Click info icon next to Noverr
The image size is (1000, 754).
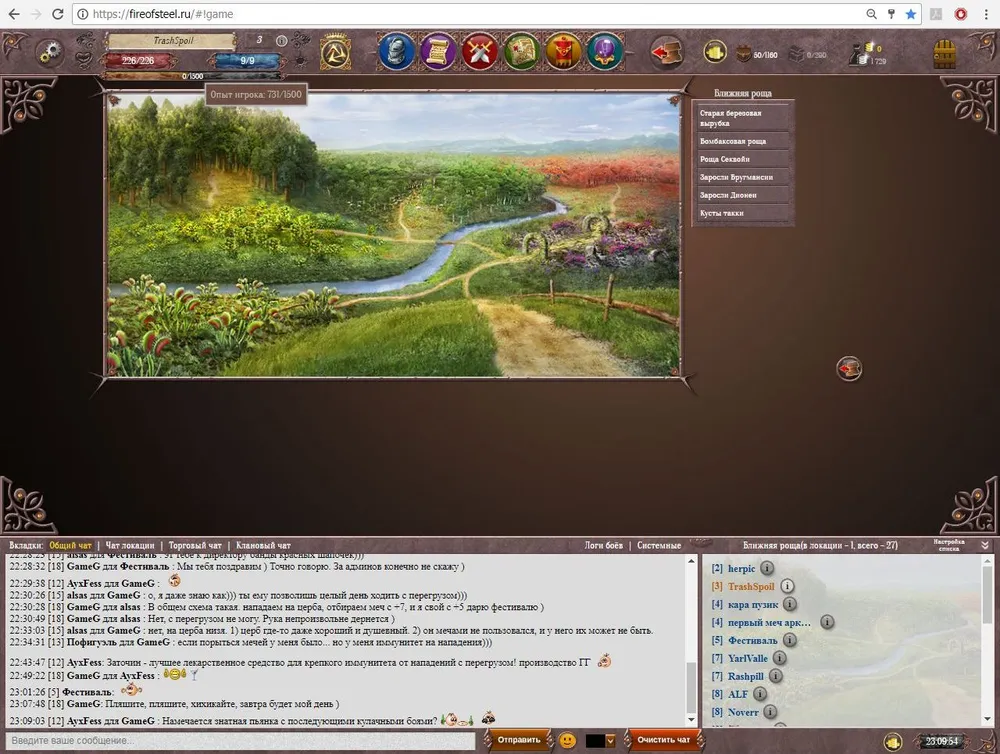[x=770, y=711]
